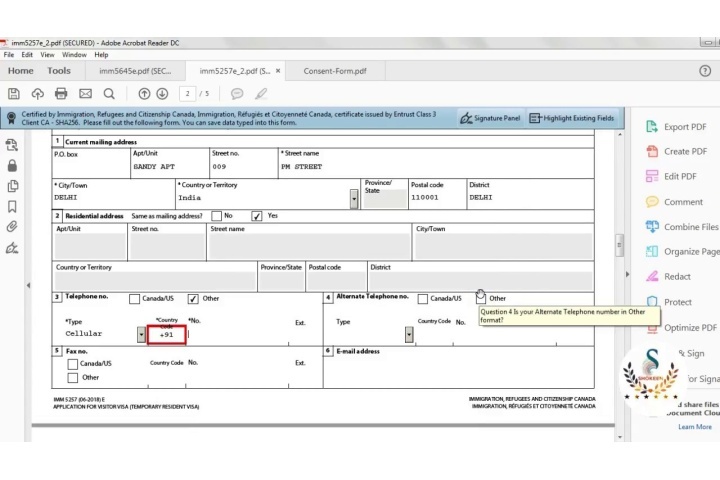Check Other for Fax no.
The image size is (720, 480).
(73, 378)
